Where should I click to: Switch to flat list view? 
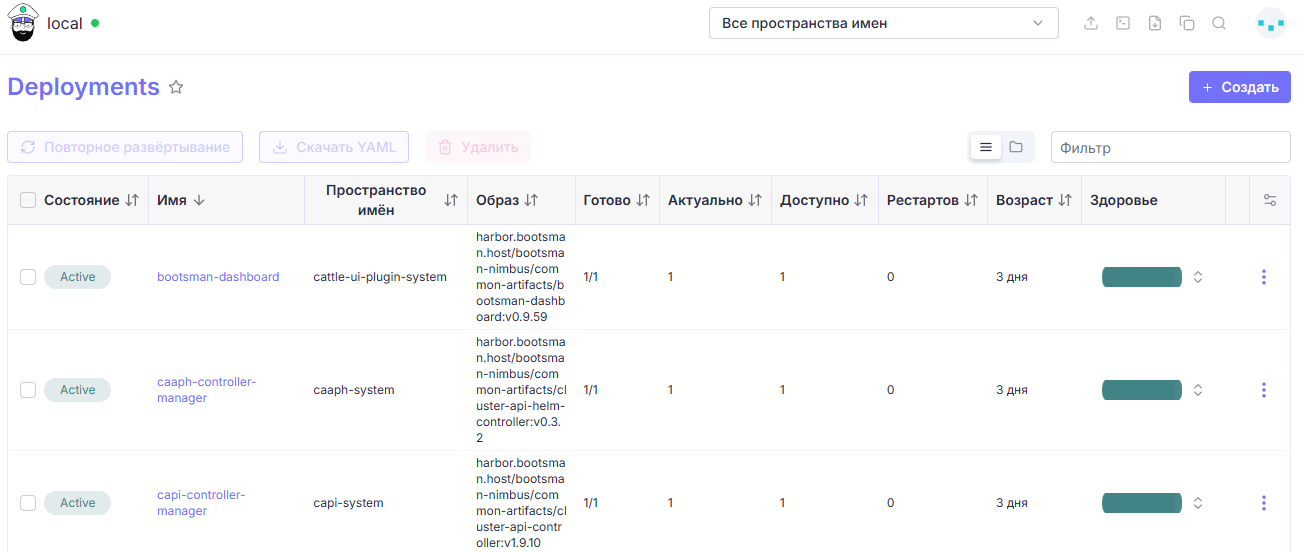tap(986, 147)
